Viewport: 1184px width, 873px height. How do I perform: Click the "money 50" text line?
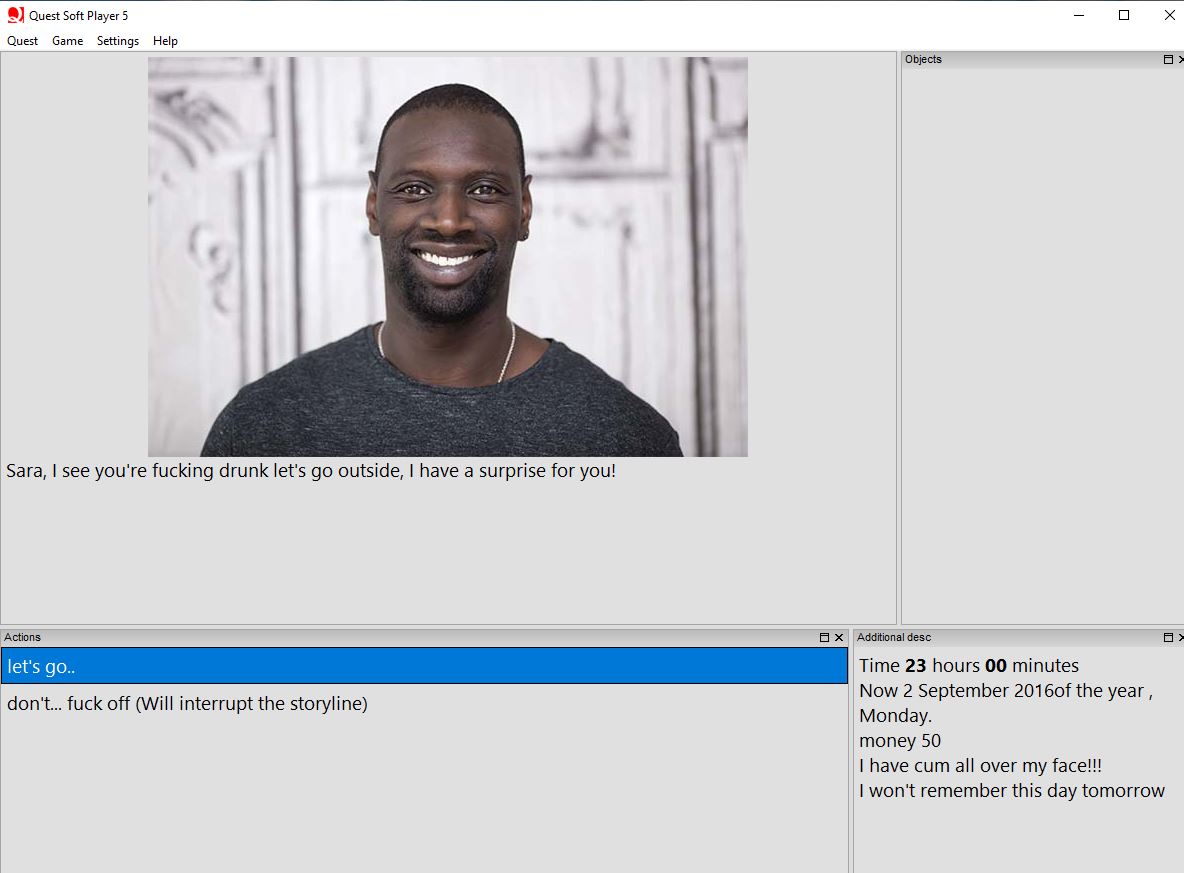click(x=899, y=740)
